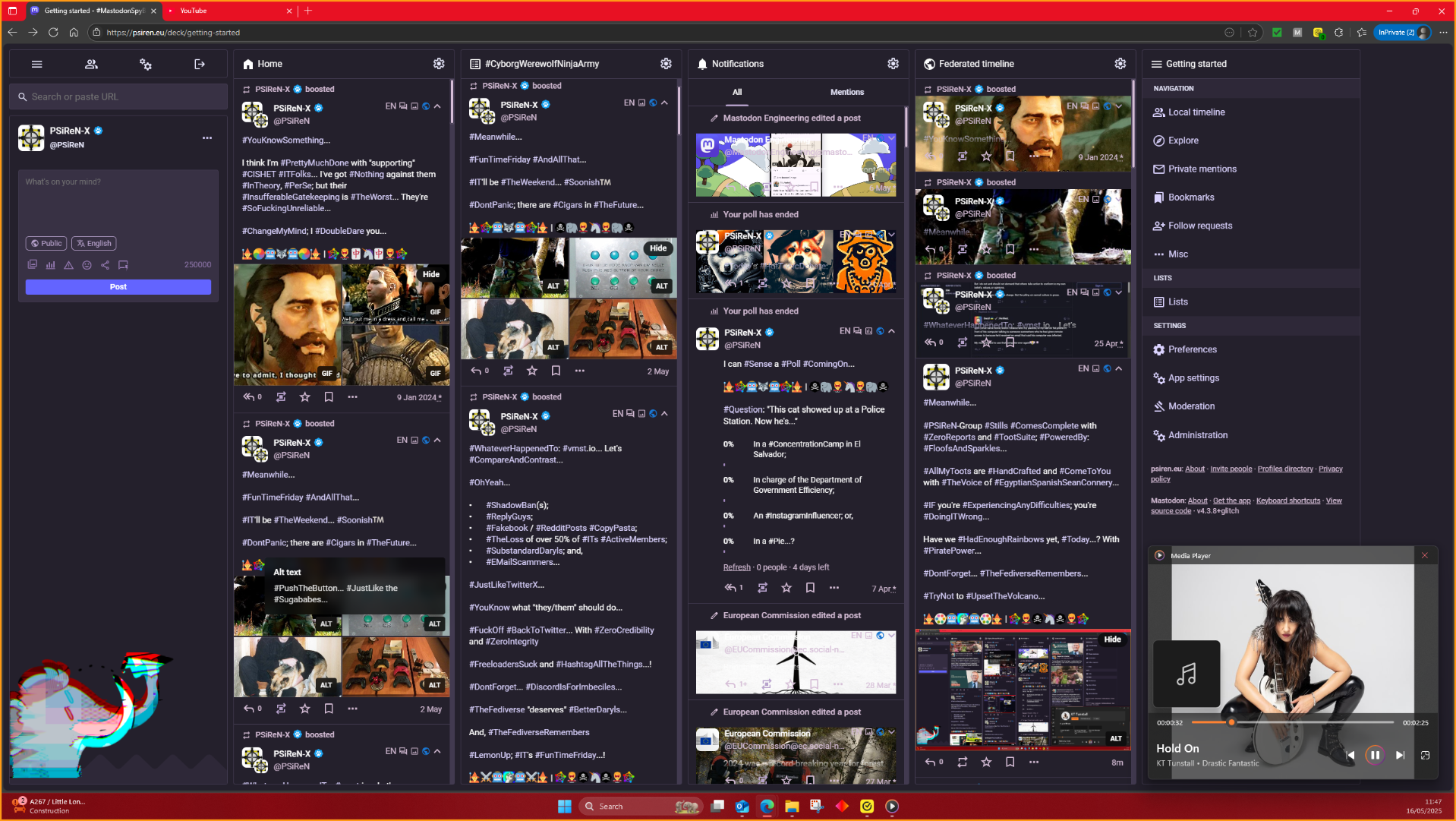1456x821 pixels.
Task: Bookmark the 2 May post in #CyborgWerewolfNinjaArmy
Action: [556, 371]
